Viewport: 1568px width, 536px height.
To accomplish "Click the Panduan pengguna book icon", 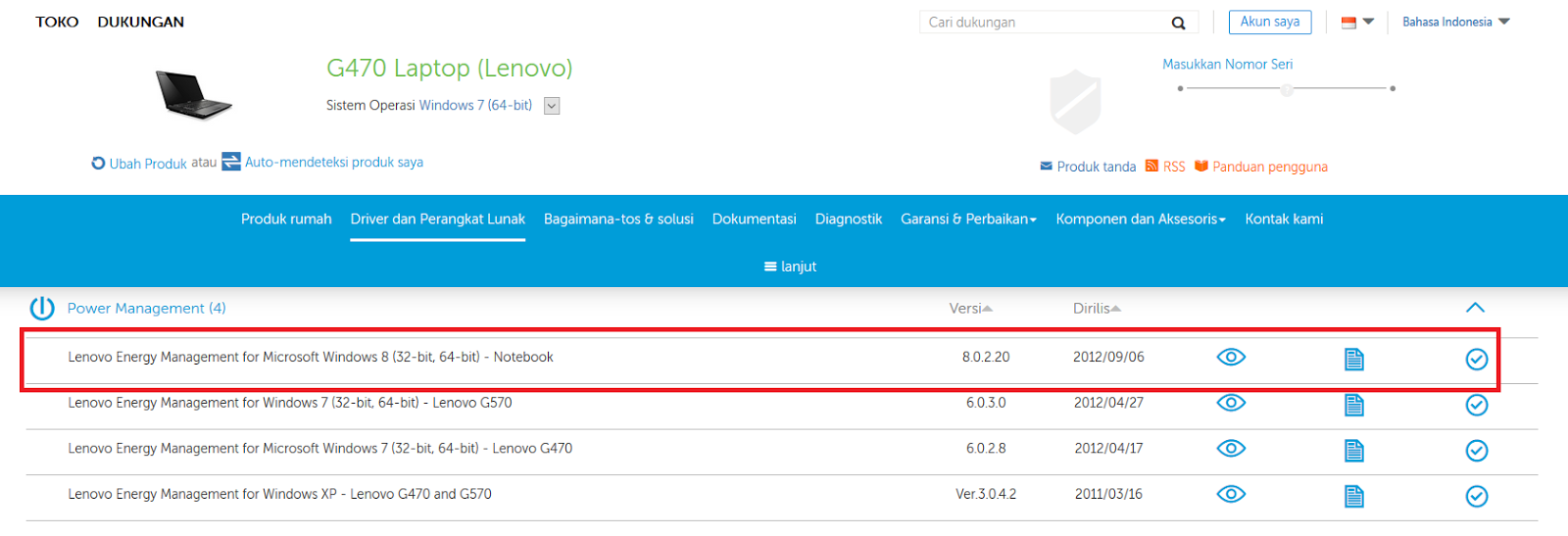I will 1201,166.
